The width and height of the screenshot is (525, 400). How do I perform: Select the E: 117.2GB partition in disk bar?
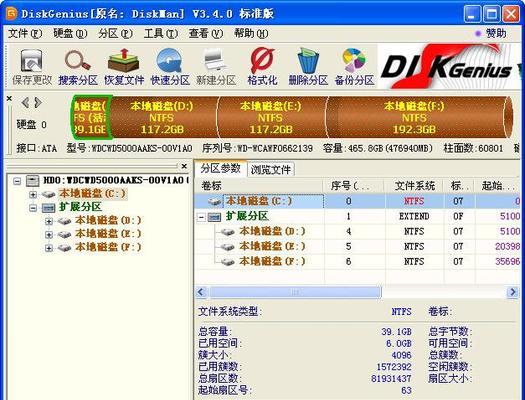pos(271,117)
